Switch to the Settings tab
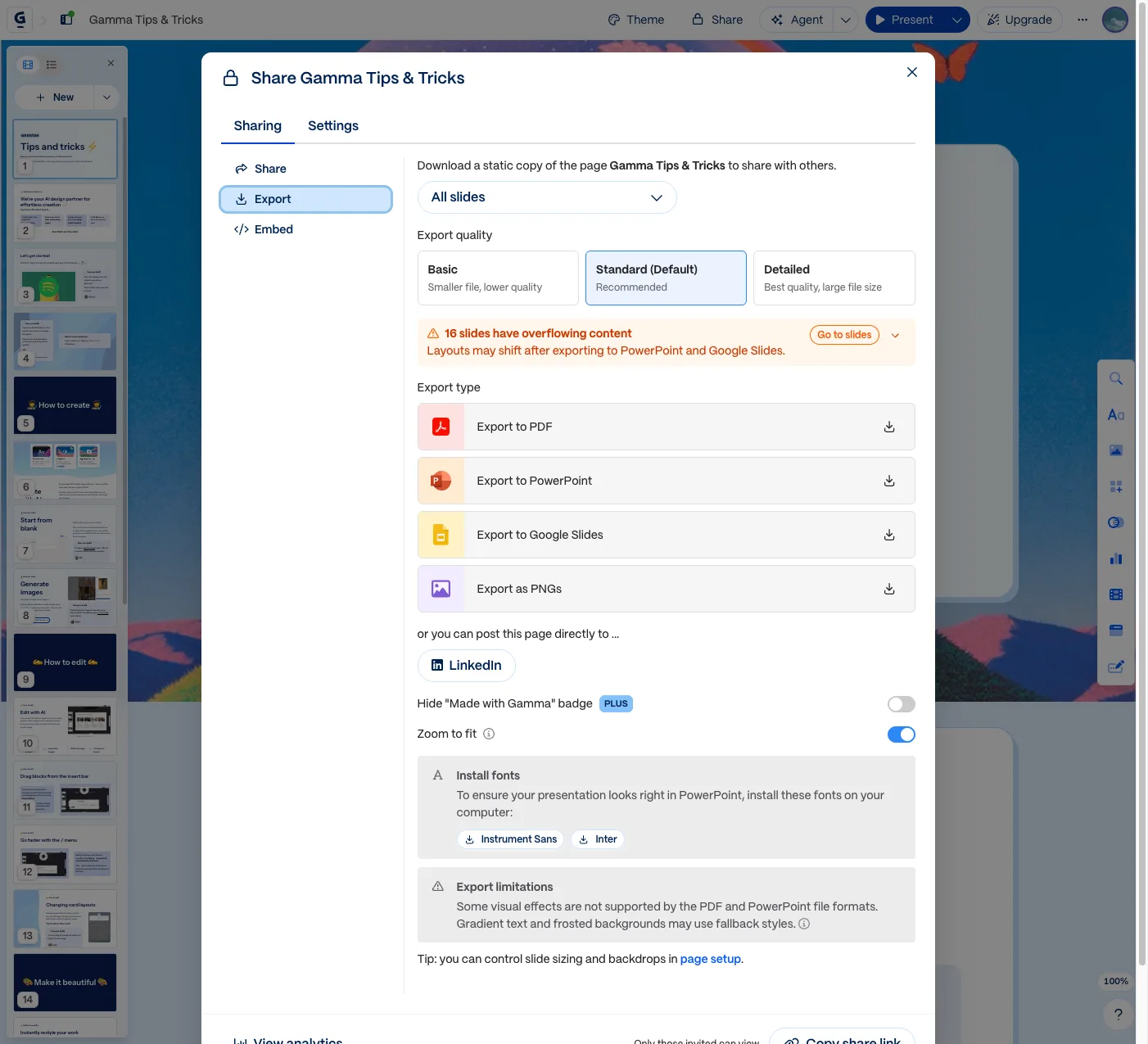Screen dimensions: 1148x1044 tap(333, 125)
